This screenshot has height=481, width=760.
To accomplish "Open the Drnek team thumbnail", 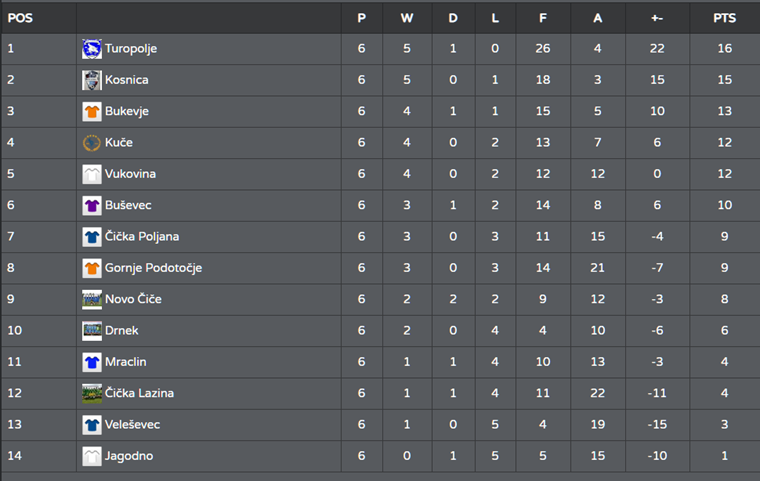I will pyautogui.click(x=92, y=331).
